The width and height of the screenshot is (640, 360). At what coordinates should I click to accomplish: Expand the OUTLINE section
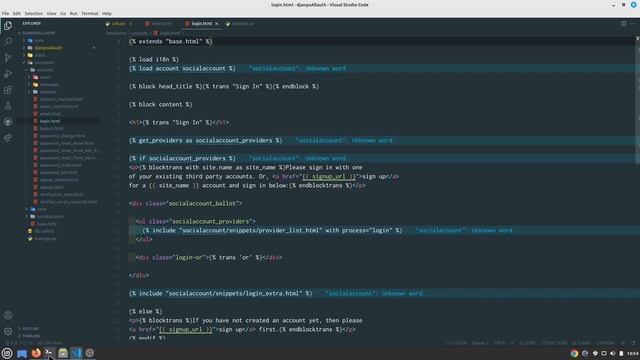click(31, 329)
